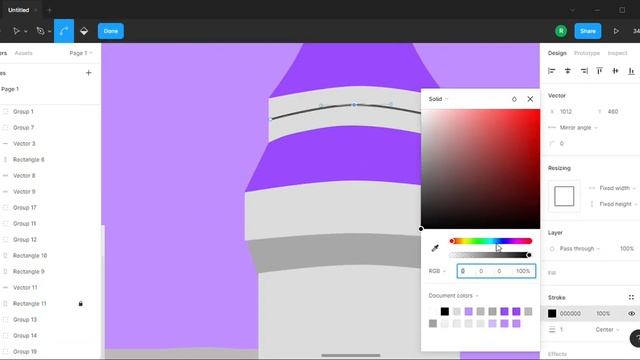Open Fixed width dropdown
Image resolution: width=640 pixels, height=360 pixels.
pos(618,188)
